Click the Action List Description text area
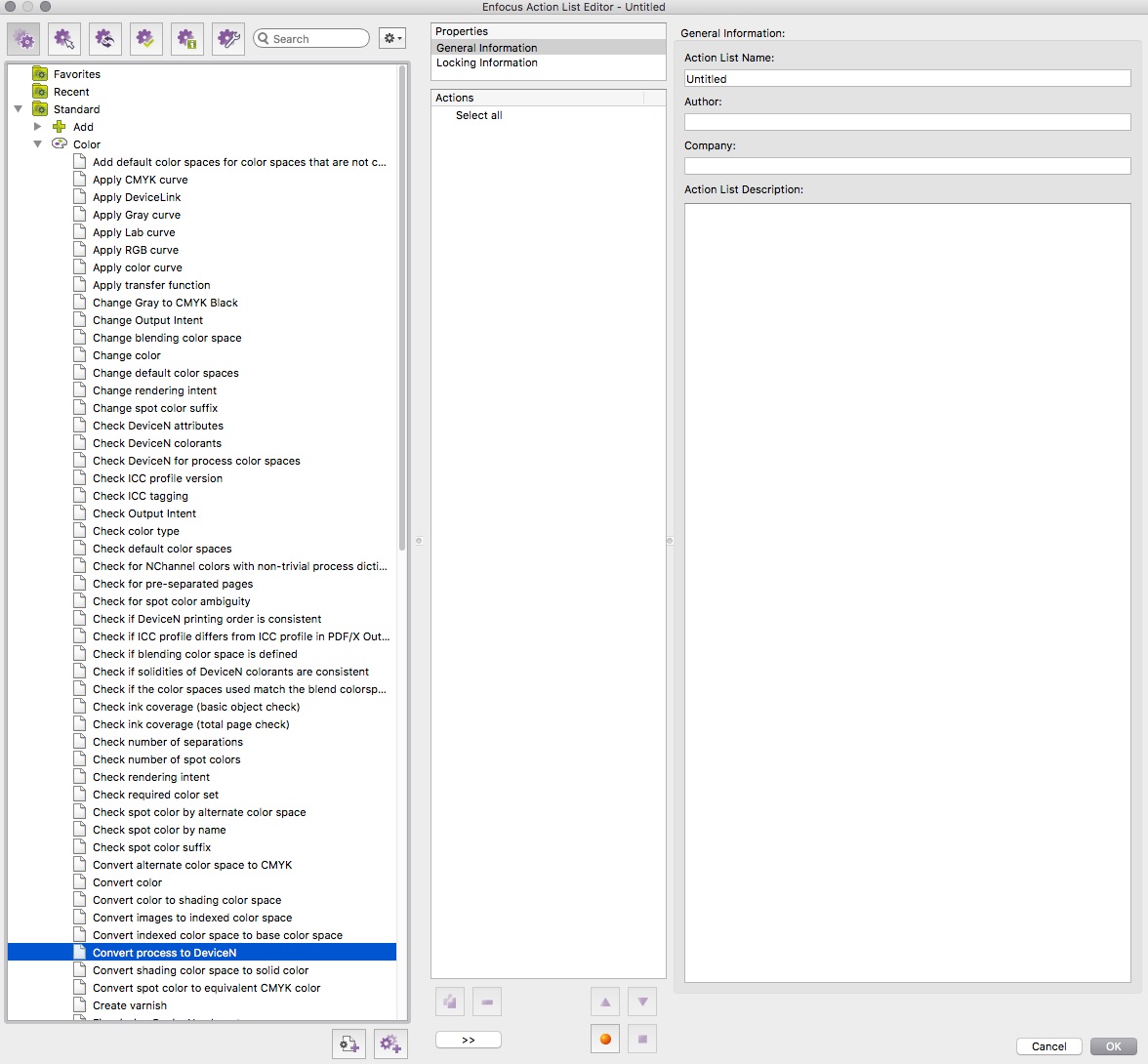 coord(907,593)
